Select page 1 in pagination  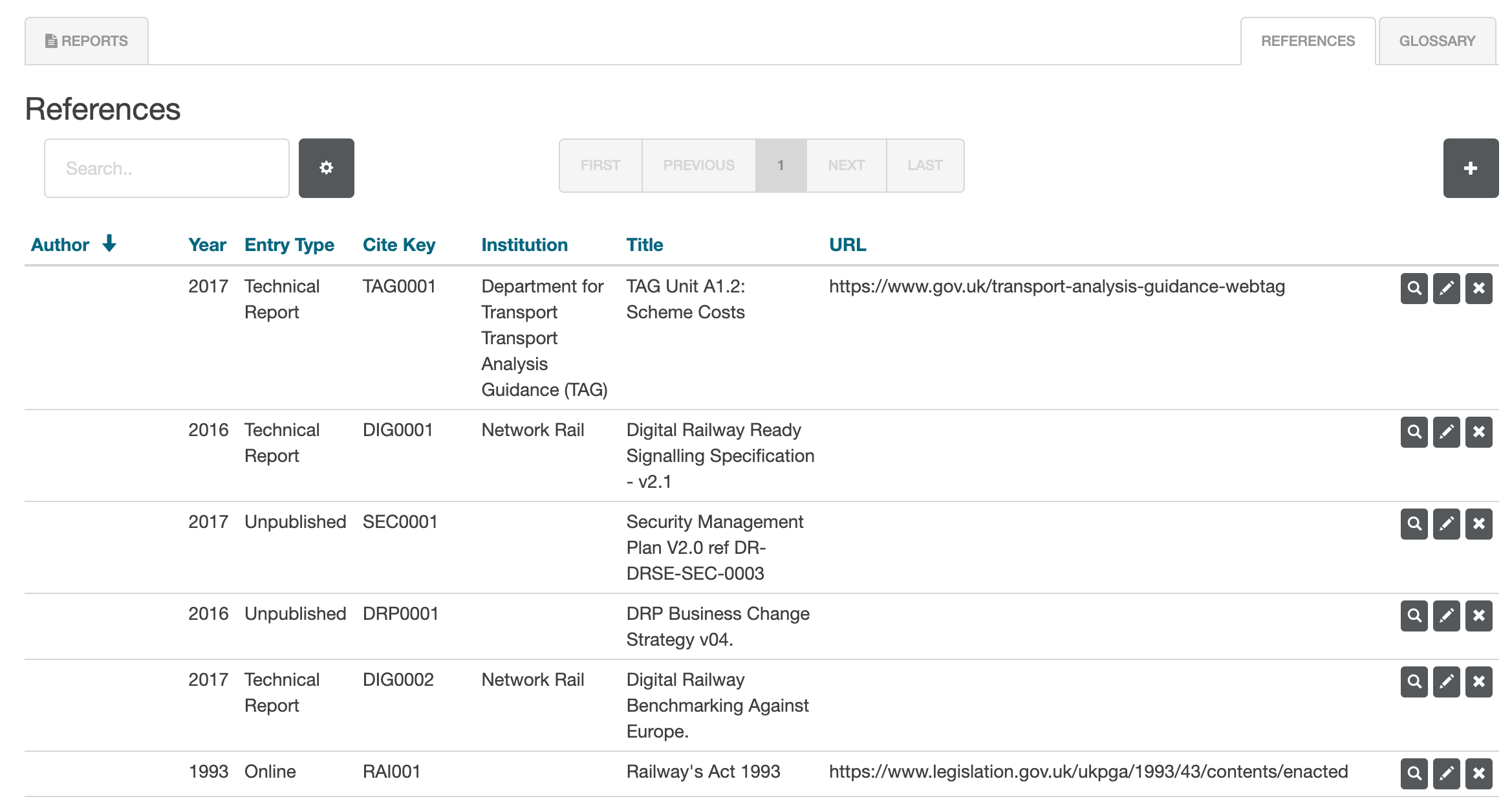780,166
